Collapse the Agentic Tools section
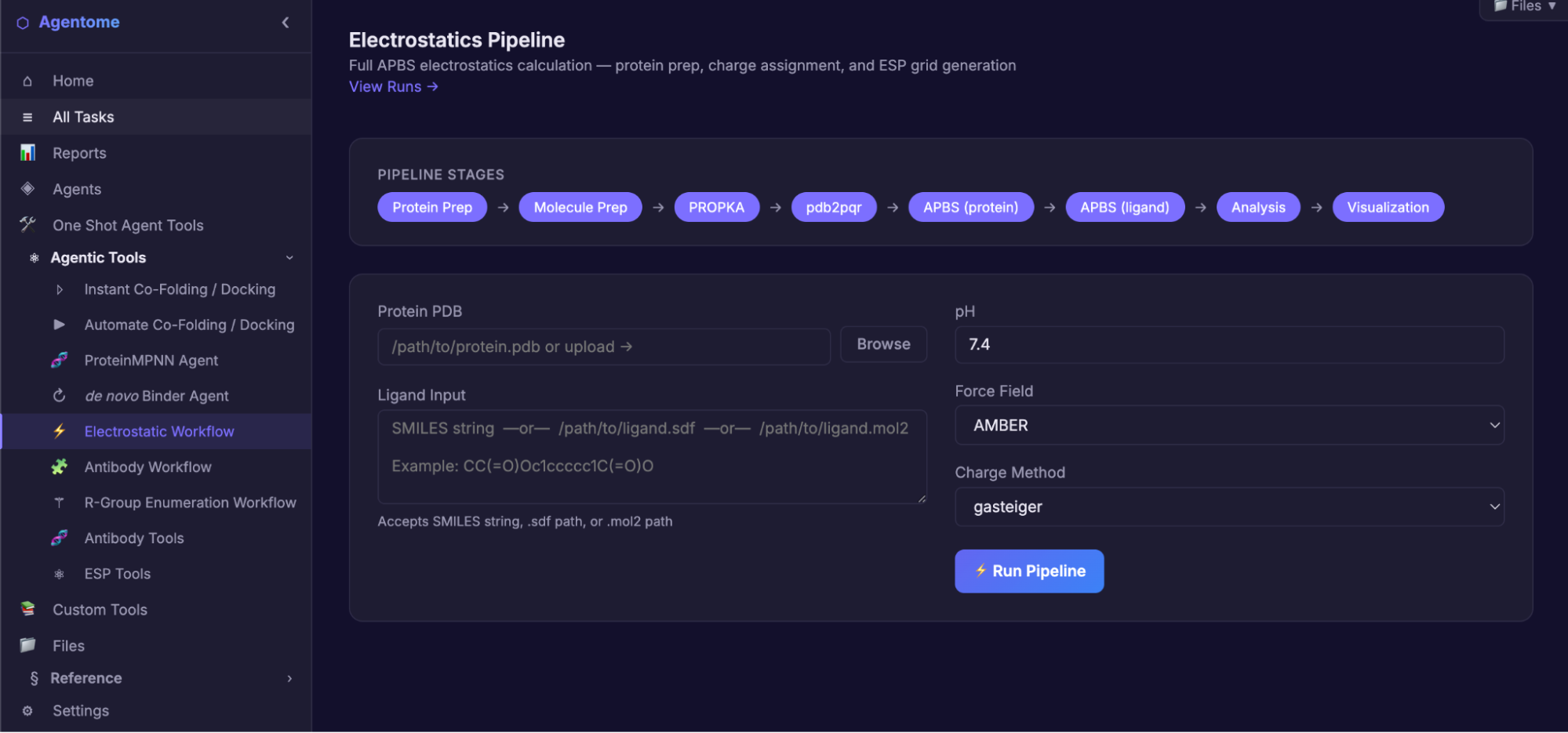The height and width of the screenshot is (733, 1568). point(290,257)
